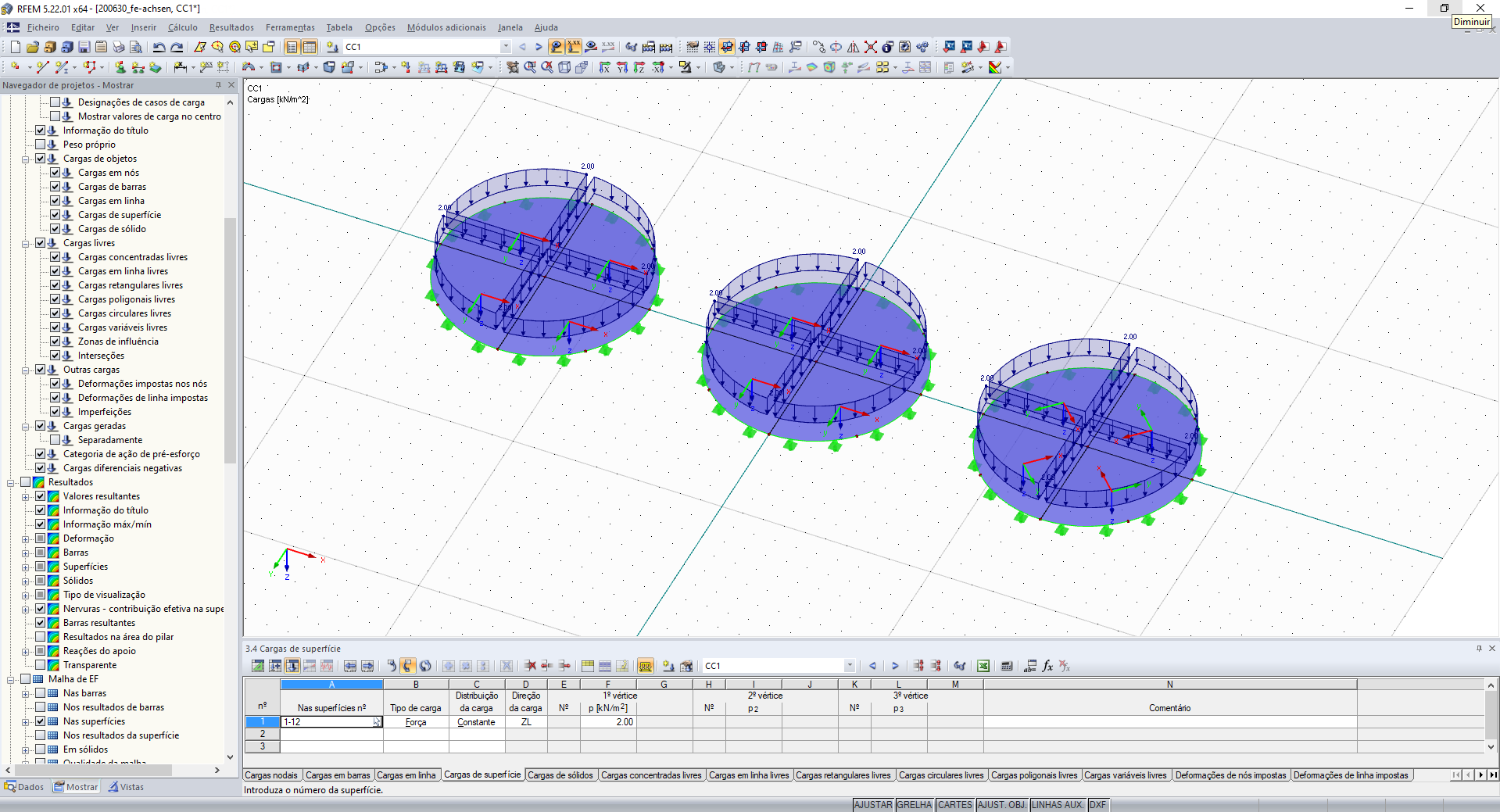
Task: Select the 'Força' load type cell
Action: coord(416,722)
